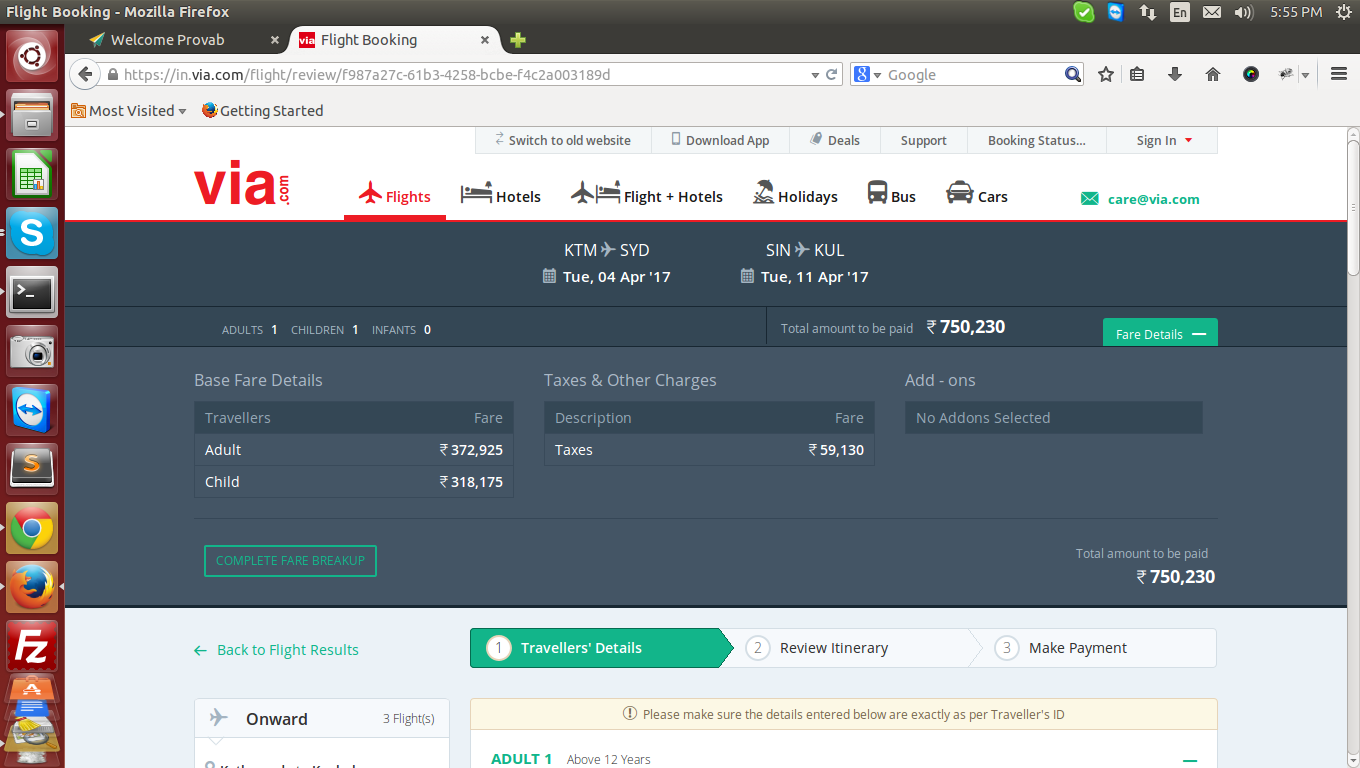
Task: Open the Sign In dropdown
Action: [x=1164, y=141]
